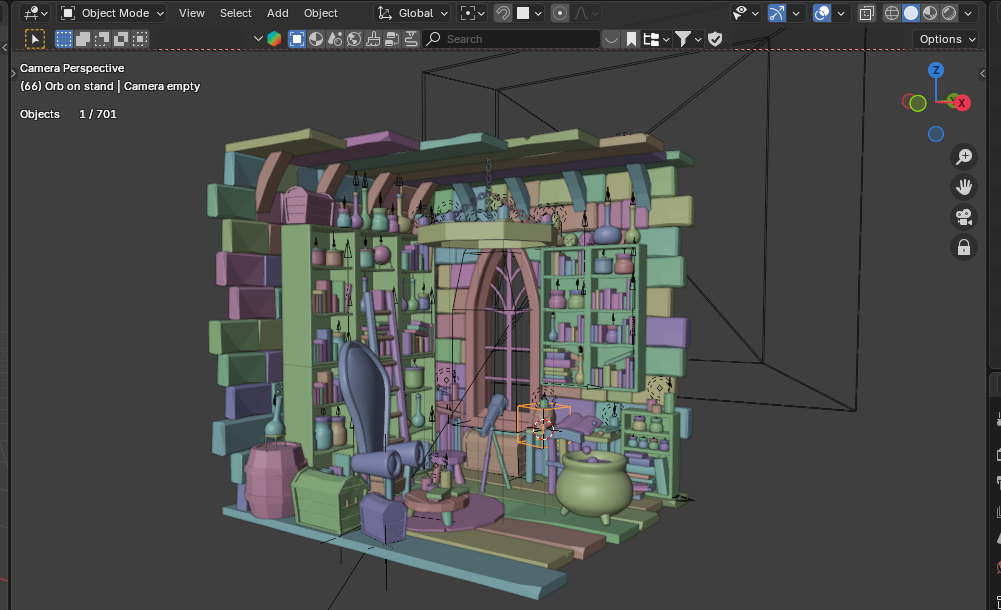Toggle camera view with the camera icon

coord(964,217)
